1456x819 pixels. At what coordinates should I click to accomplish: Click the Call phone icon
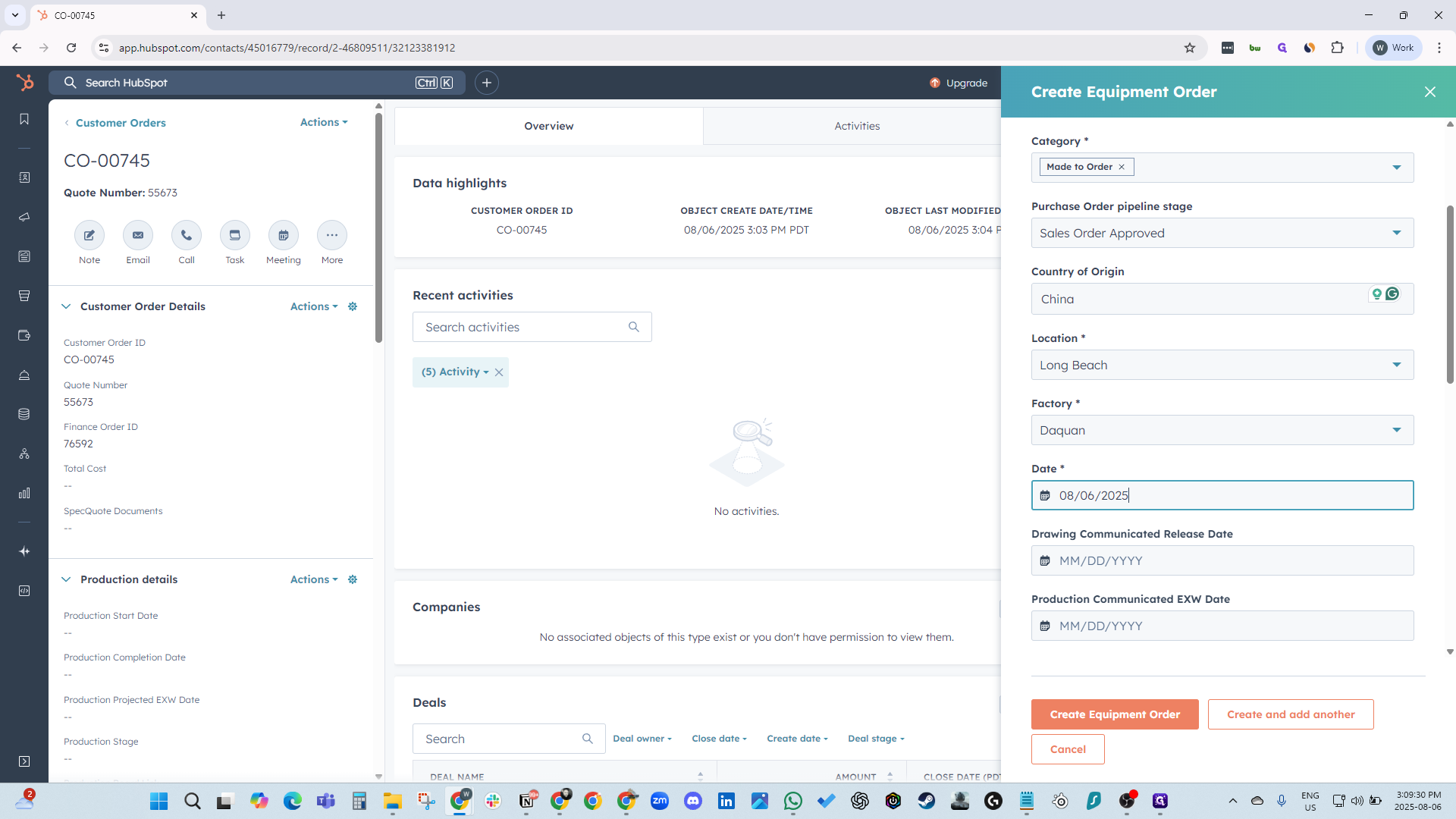tap(187, 235)
